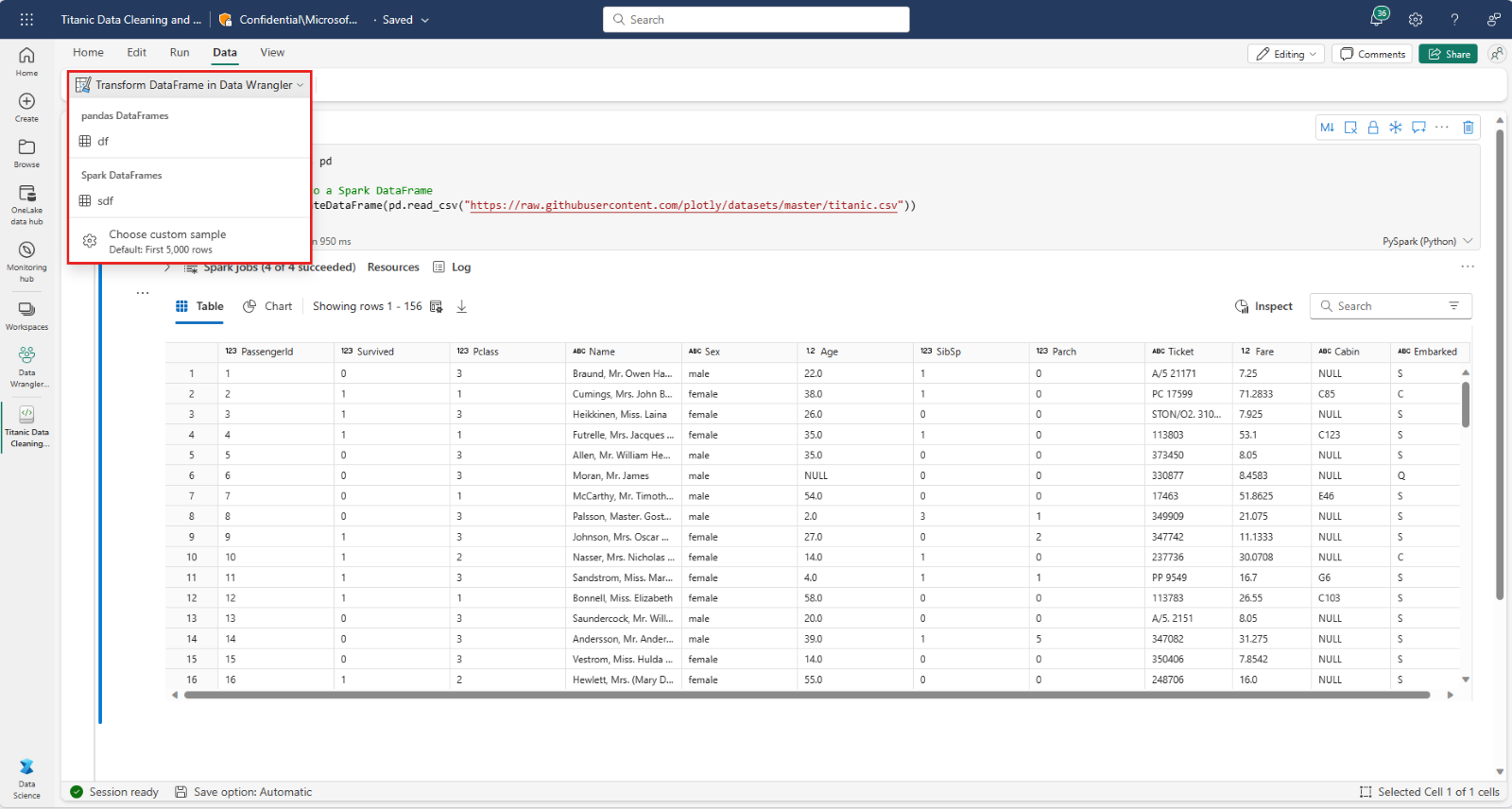
Task: Open the Editing mode dropdown
Action: point(1285,54)
